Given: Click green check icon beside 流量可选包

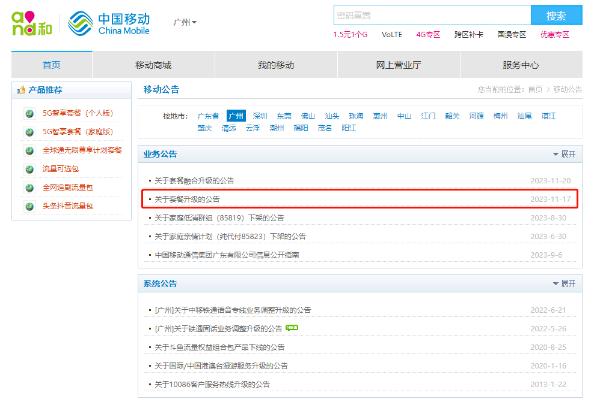Looking at the screenshot, I should pyautogui.click(x=29, y=168).
